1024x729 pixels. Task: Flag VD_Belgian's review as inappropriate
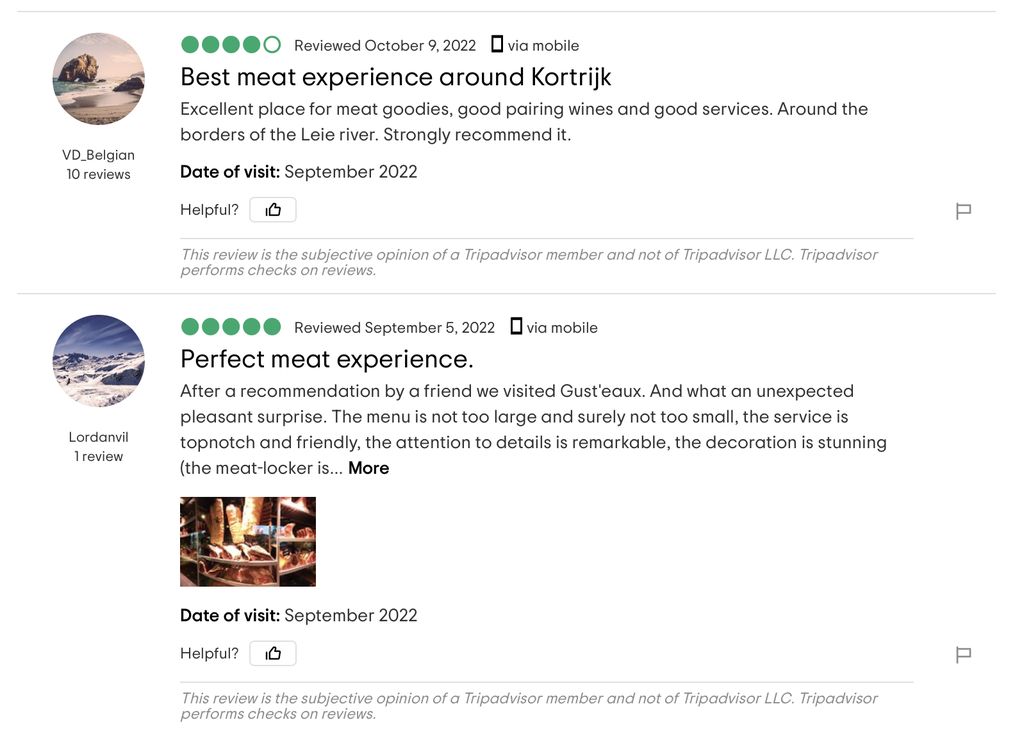point(963,211)
